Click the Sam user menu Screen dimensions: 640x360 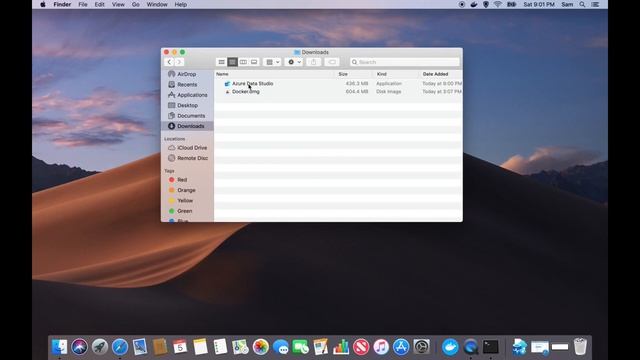point(567,4)
